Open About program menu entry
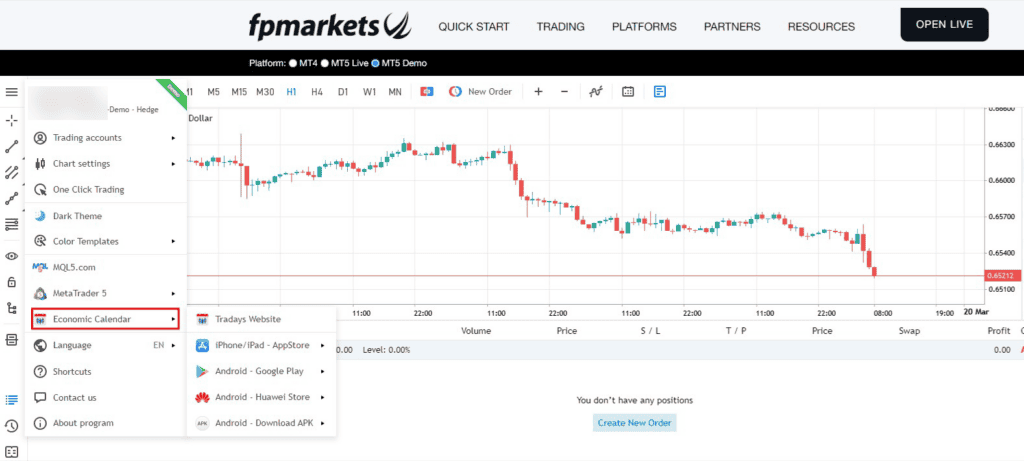The width and height of the screenshot is (1024, 461). pyautogui.click(x=105, y=423)
